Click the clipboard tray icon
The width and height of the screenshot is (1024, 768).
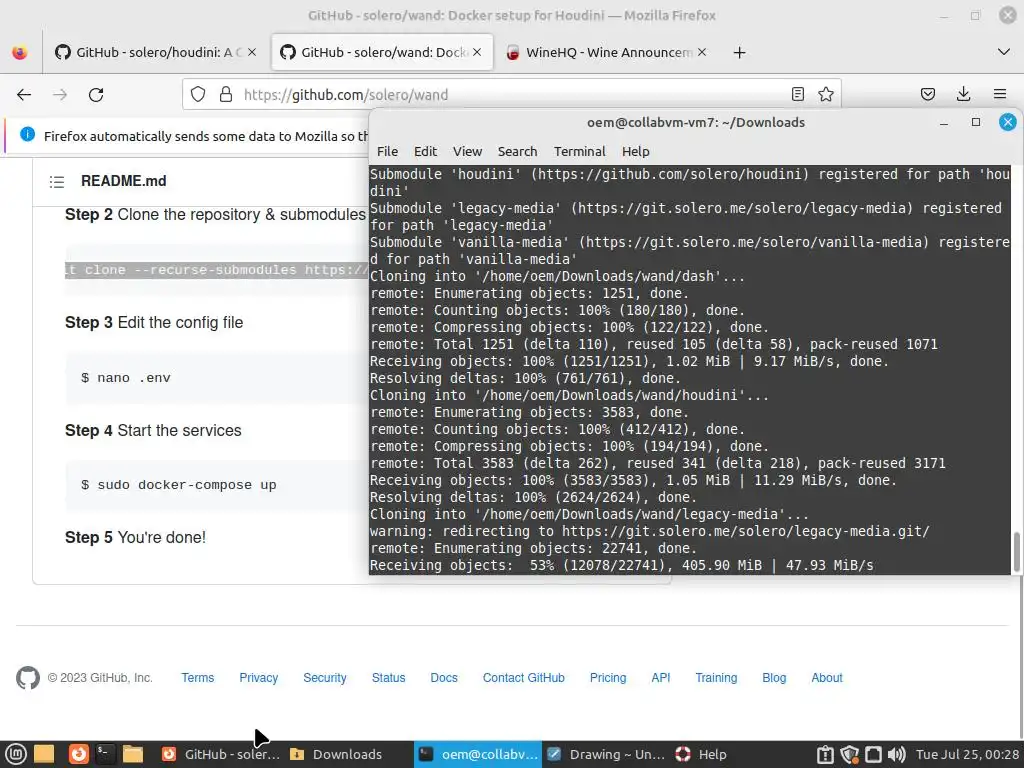click(x=825, y=755)
